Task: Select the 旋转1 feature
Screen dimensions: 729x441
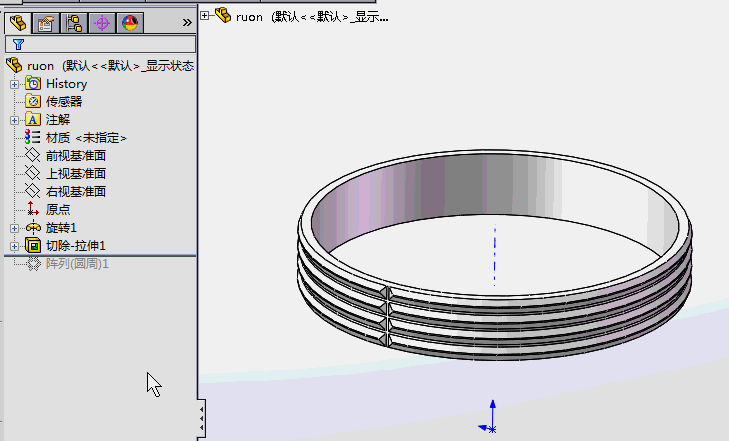Action: 61,227
